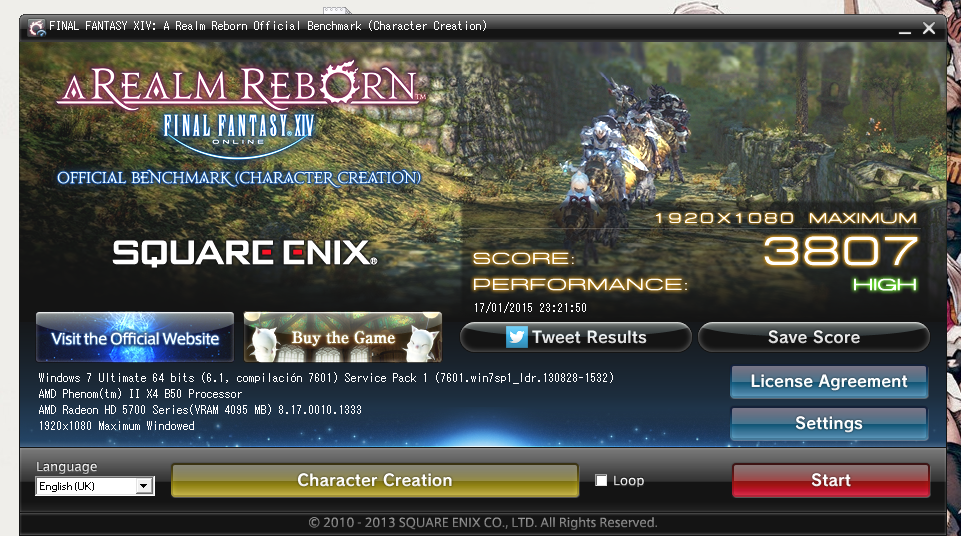Click the benchmark app icon in title bar

click(x=37, y=27)
